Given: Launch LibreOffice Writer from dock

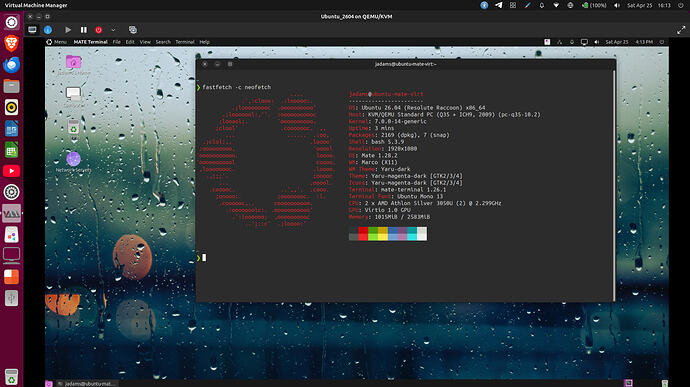Looking at the screenshot, I should click(11, 129).
